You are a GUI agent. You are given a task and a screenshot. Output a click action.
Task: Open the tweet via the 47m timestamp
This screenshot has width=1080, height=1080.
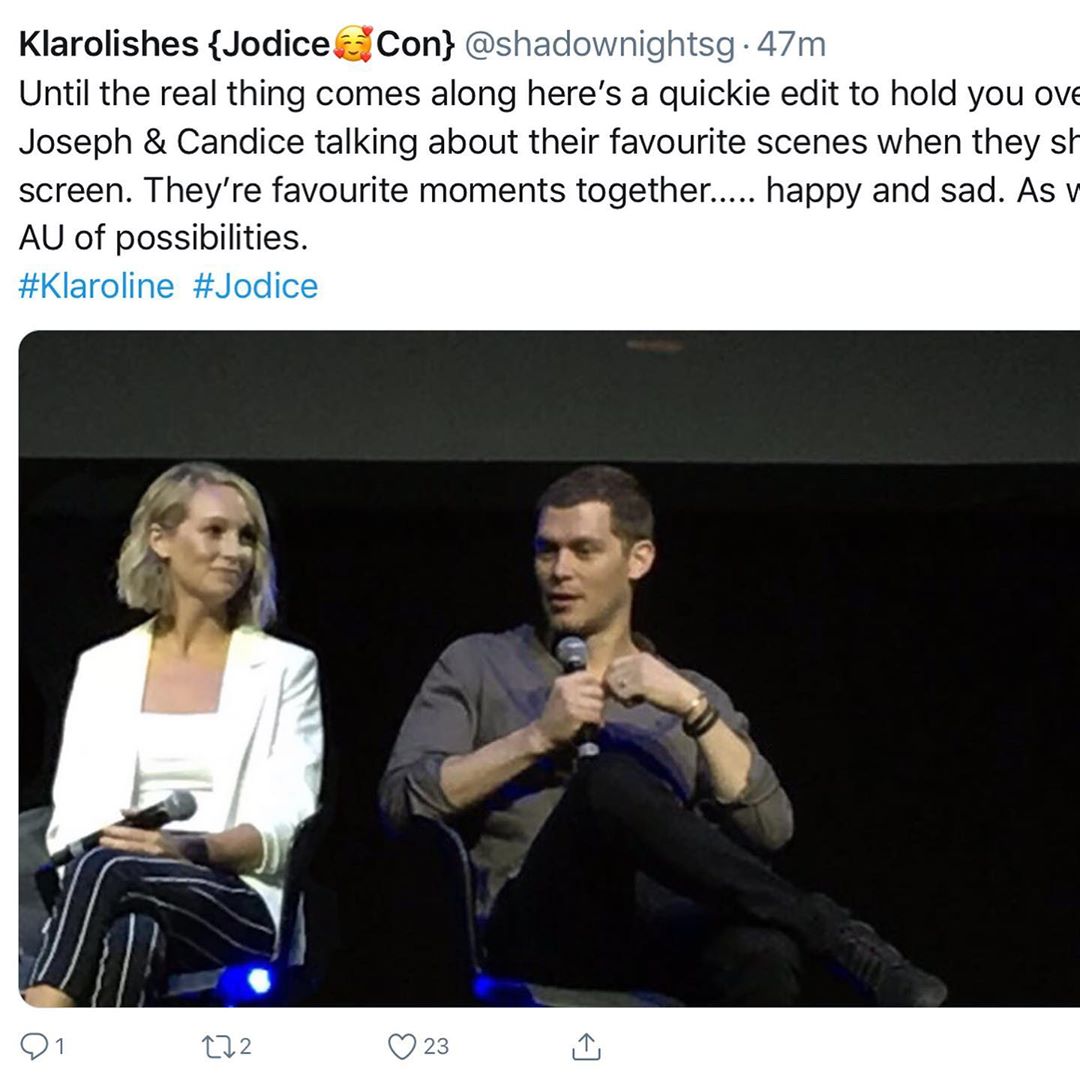pos(791,45)
